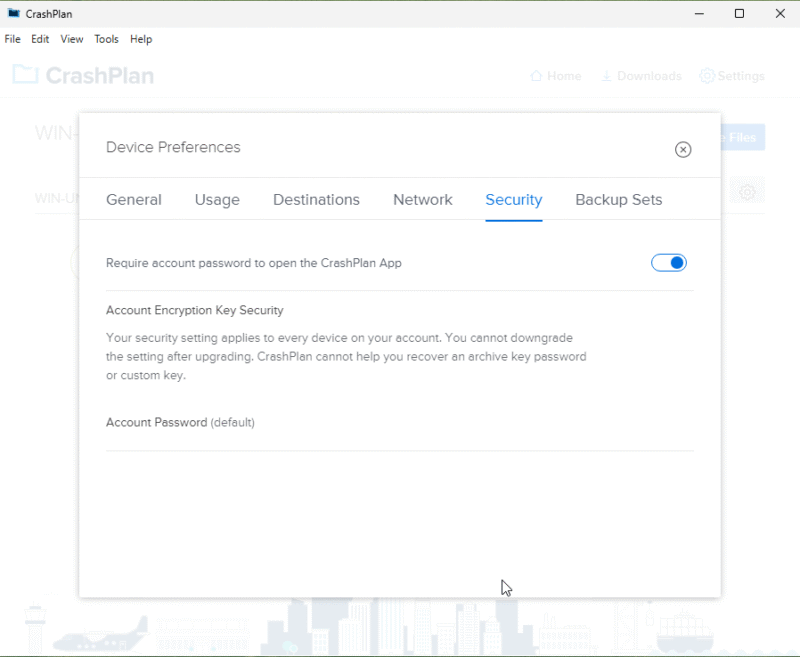Screen dimensions: 800x657
Task: Click the CrashPlan title bar app icon
Action: [x=14, y=13]
